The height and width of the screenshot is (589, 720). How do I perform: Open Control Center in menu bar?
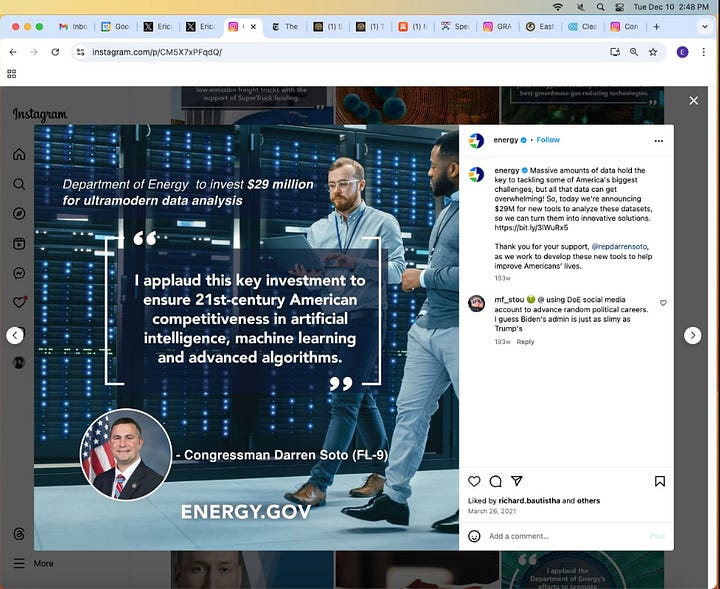619,7
